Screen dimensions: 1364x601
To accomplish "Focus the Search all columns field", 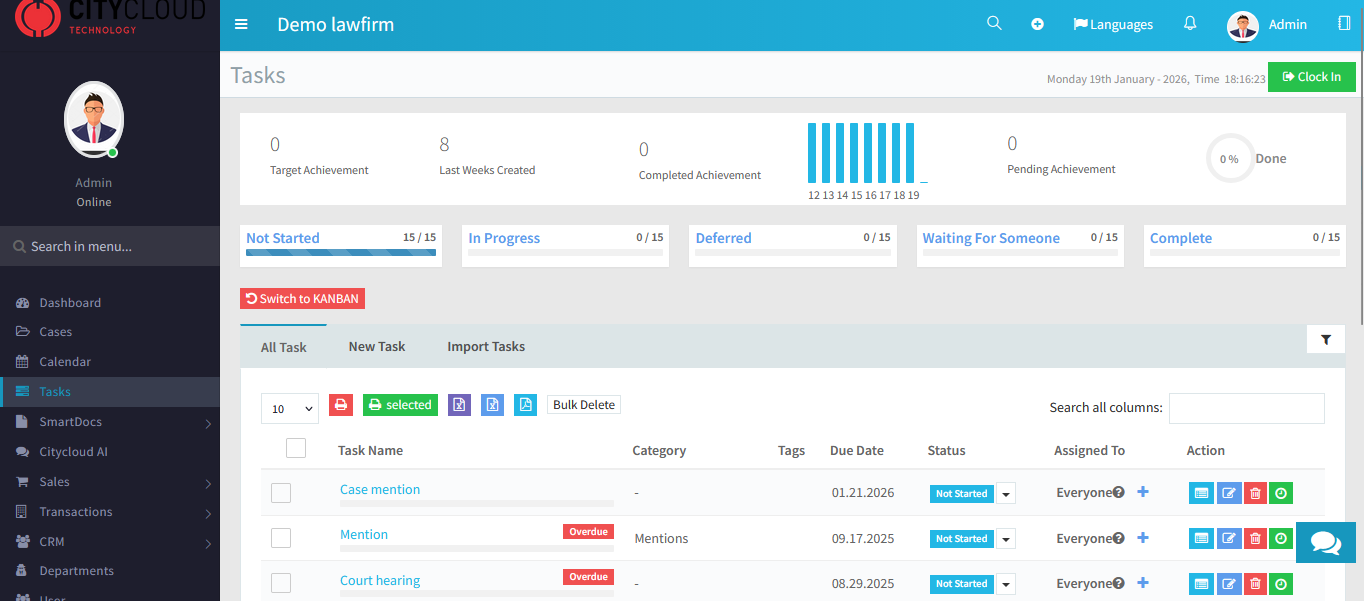I will (1247, 408).
